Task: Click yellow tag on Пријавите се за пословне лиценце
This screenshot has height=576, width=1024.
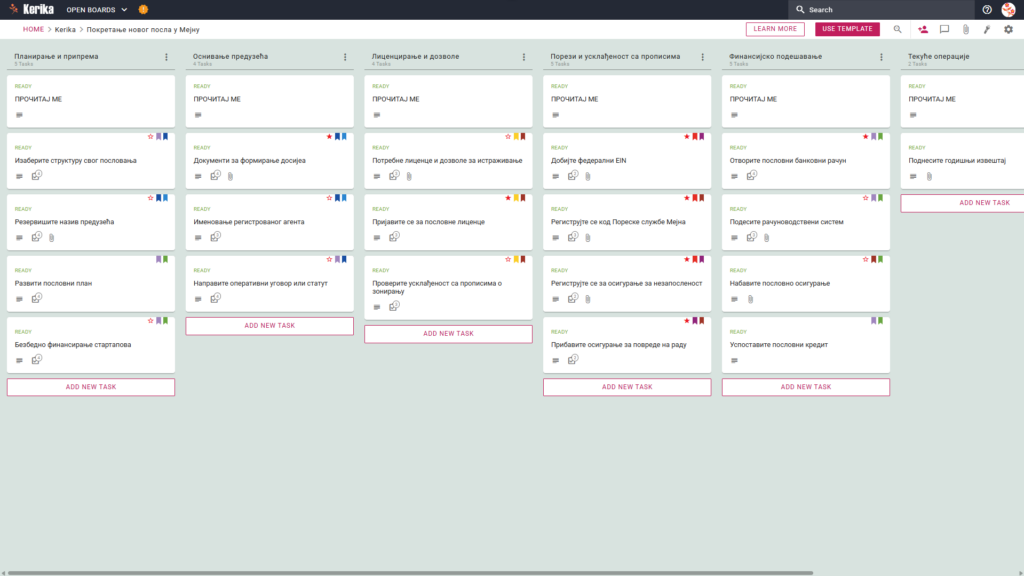Action: point(516,198)
